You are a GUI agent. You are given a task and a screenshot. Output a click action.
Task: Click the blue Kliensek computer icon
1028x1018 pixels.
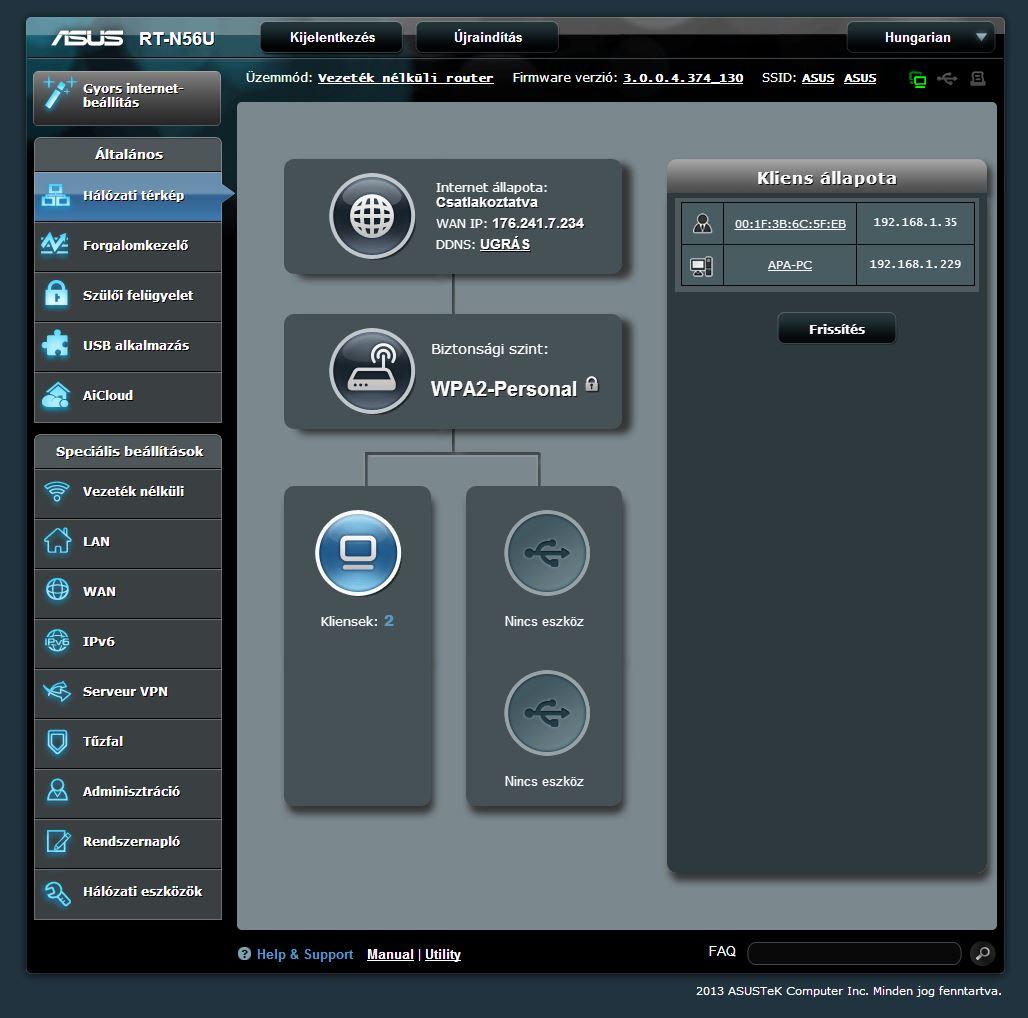(358, 553)
